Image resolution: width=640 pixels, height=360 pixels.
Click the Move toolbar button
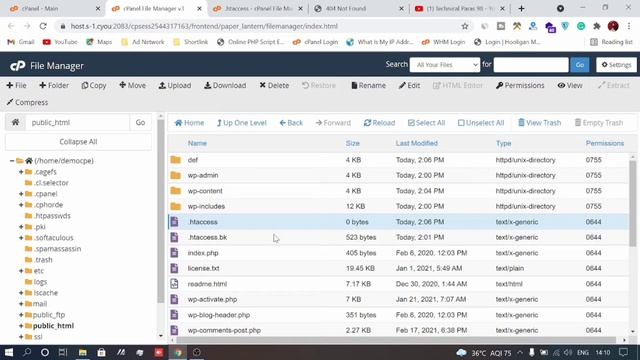click(132, 85)
